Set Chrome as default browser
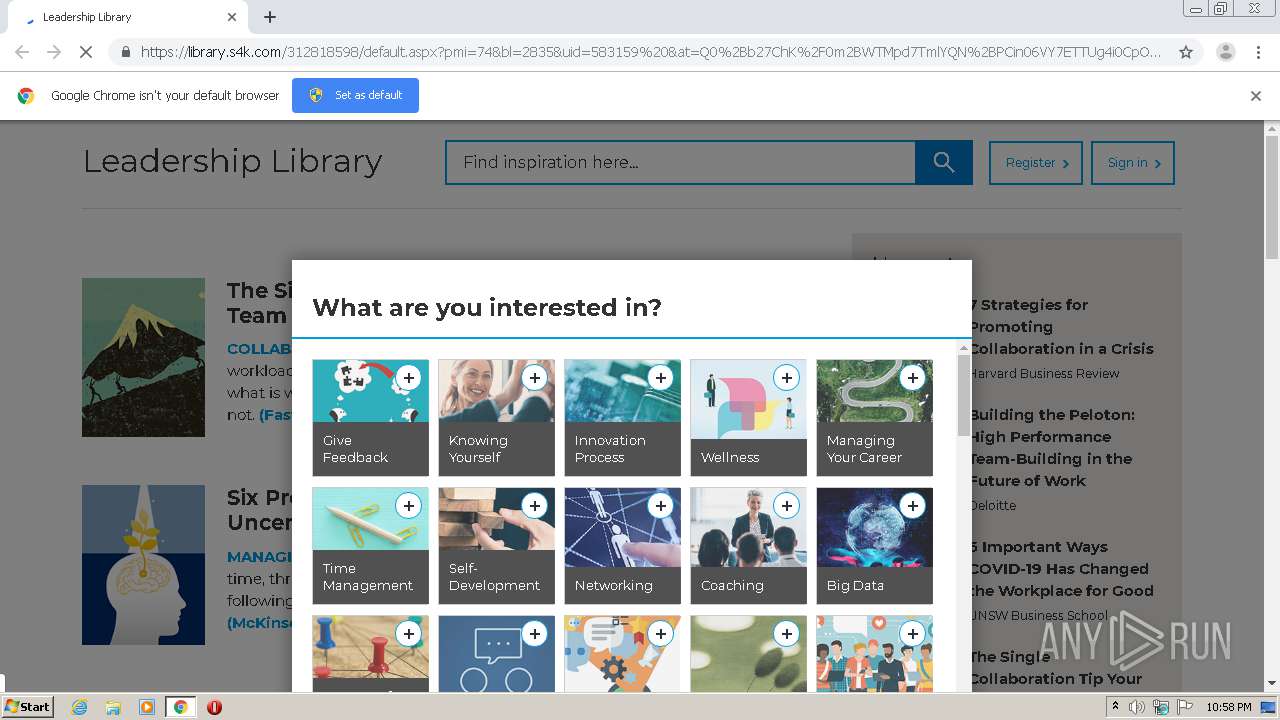Image resolution: width=1280 pixels, height=720 pixels. tap(355, 95)
